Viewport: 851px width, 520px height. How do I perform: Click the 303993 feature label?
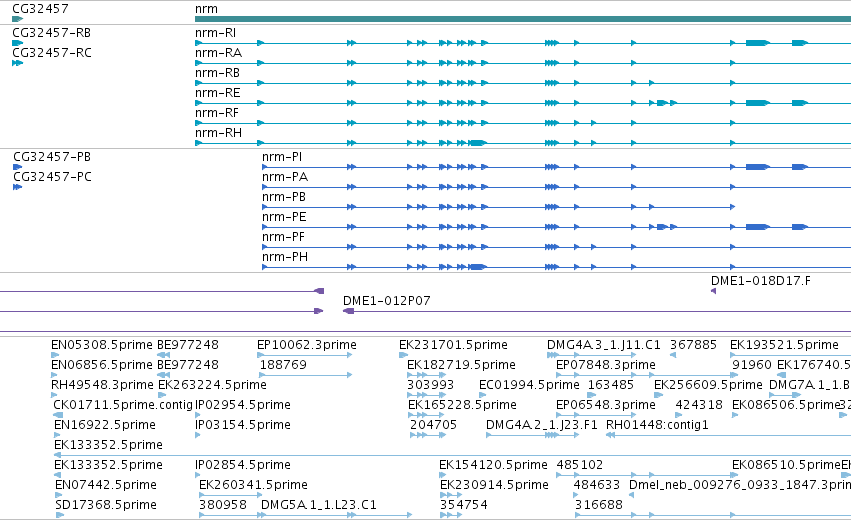430,385
